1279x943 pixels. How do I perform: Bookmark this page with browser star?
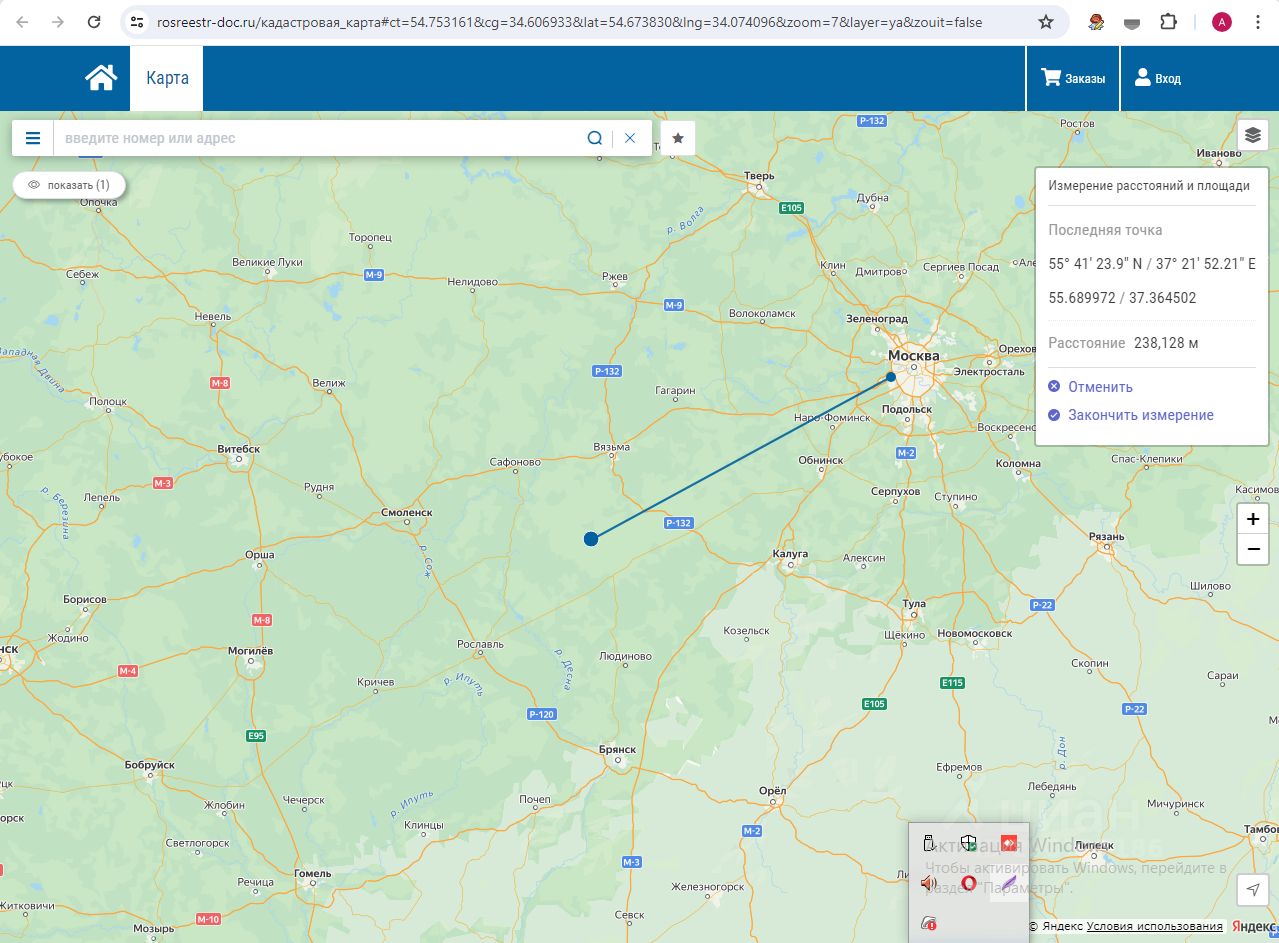click(1046, 22)
